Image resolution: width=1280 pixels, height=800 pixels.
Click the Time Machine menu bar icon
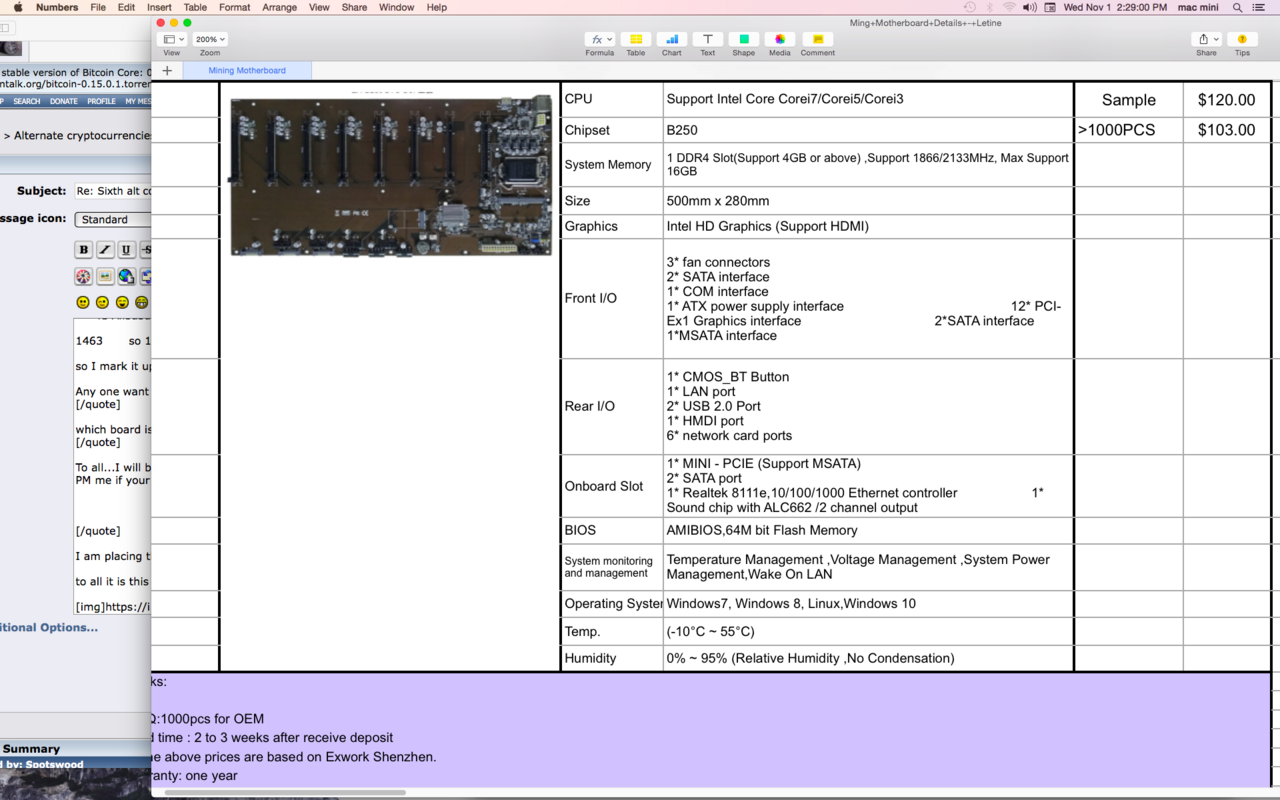pyautogui.click(x=969, y=7)
